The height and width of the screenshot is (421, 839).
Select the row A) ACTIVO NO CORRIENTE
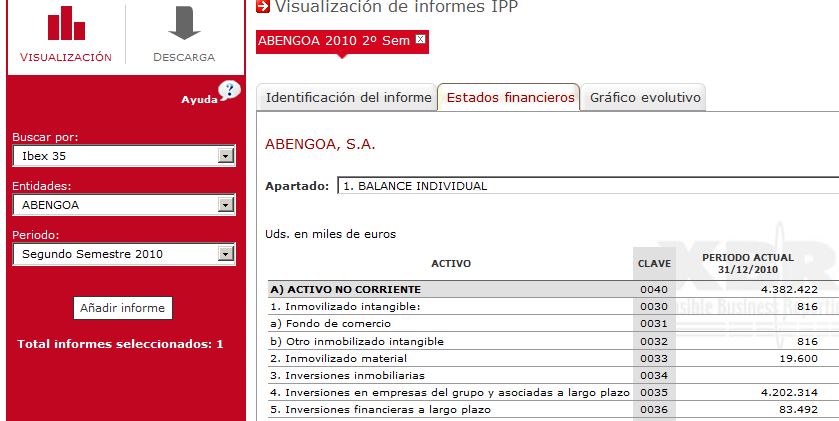pyautogui.click(x=553, y=289)
